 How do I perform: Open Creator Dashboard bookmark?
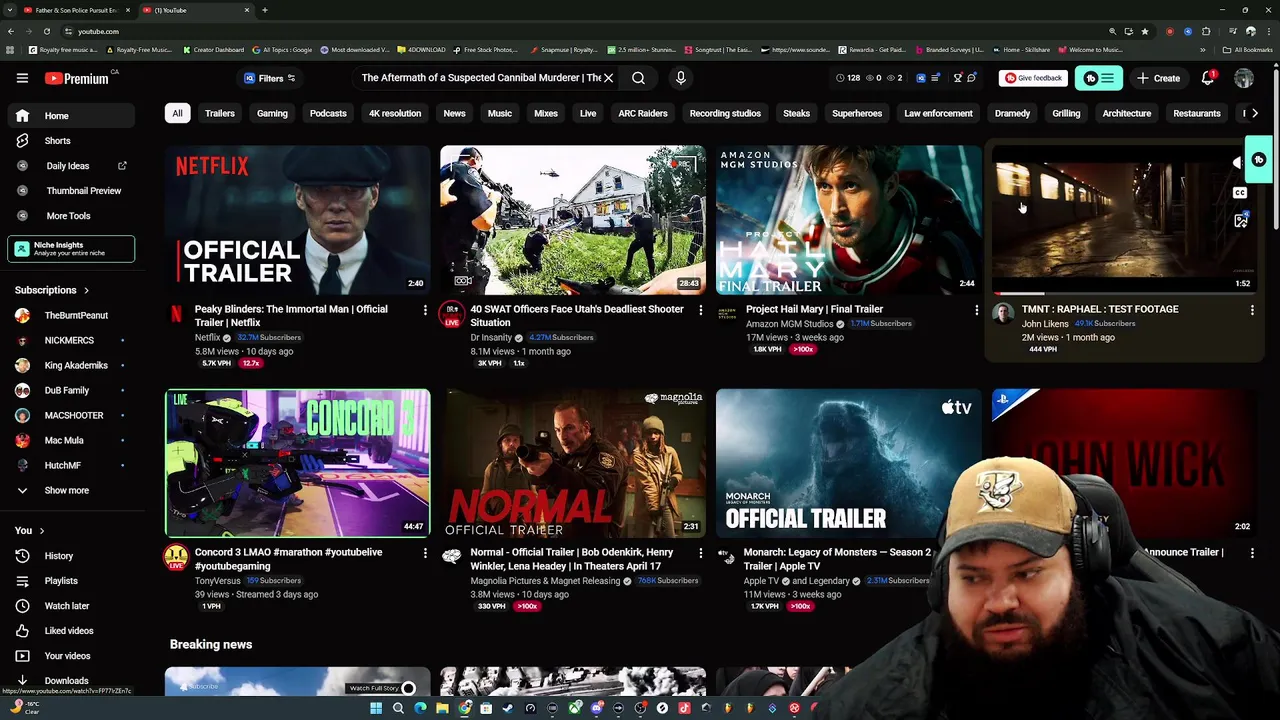213,49
